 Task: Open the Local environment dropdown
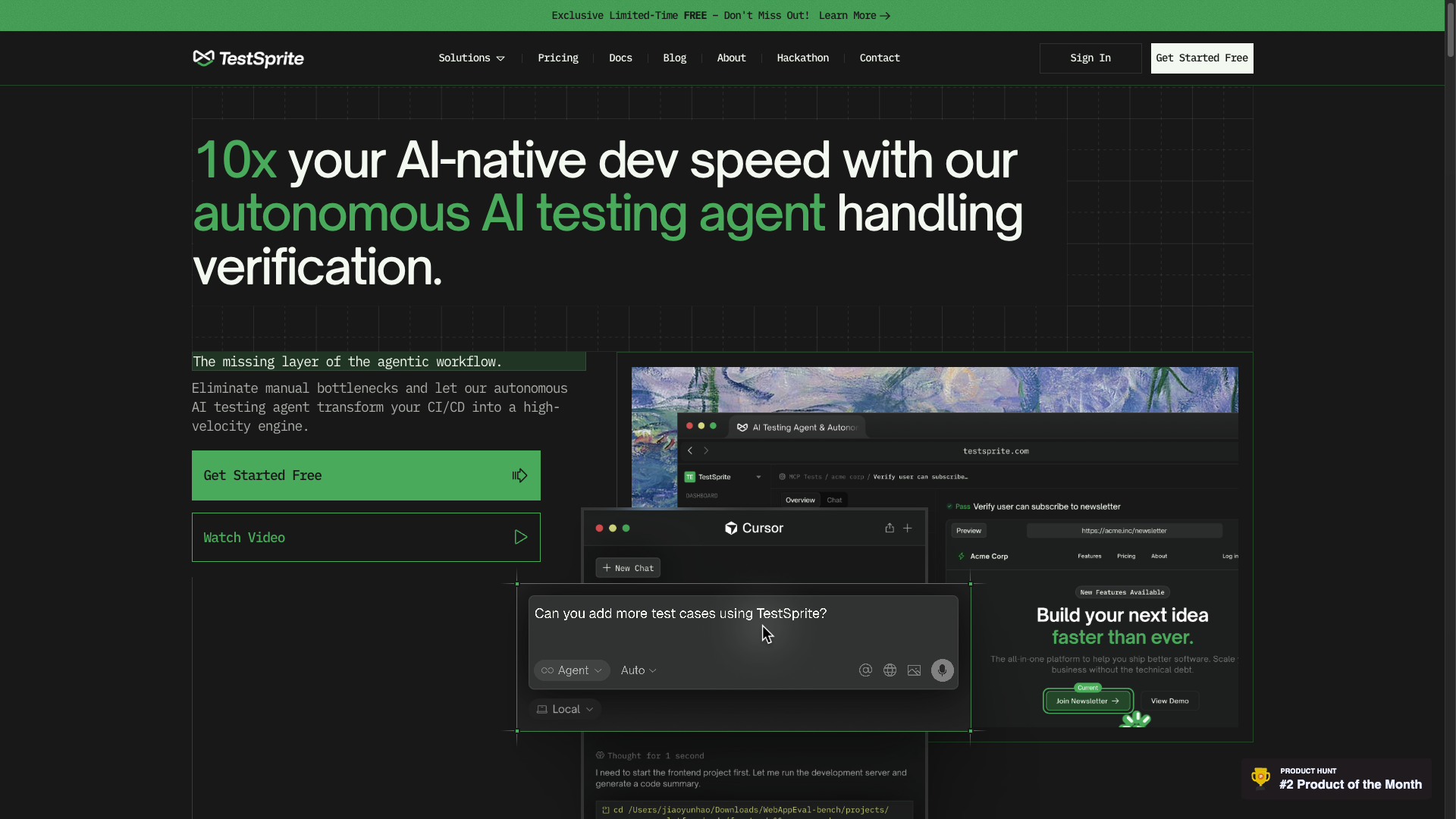click(566, 709)
